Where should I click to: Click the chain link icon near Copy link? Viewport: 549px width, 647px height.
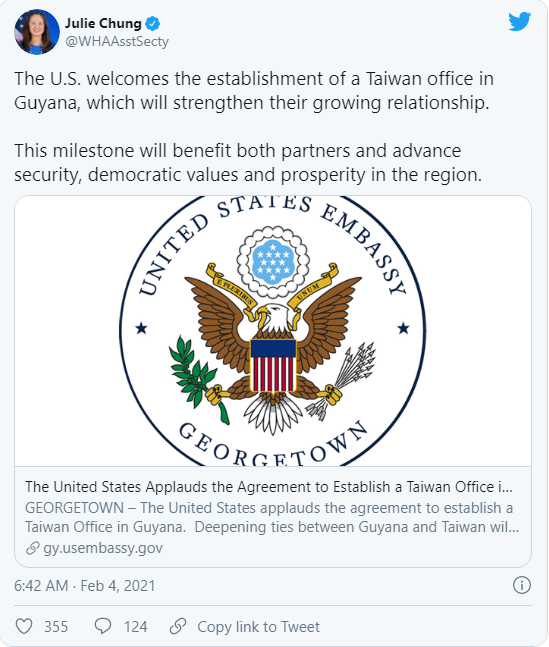click(x=178, y=626)
